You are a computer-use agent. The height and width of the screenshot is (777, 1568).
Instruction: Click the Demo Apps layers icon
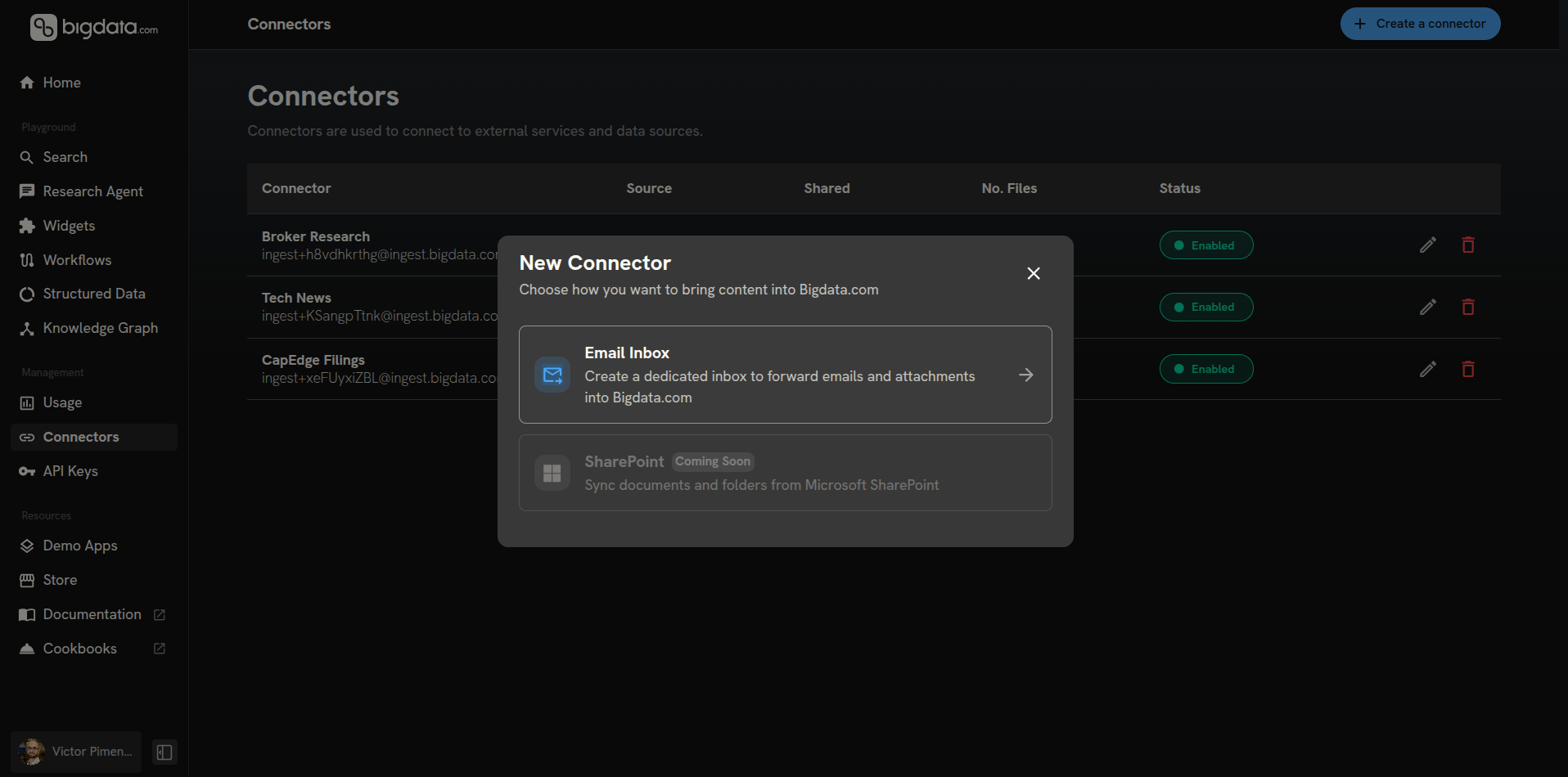click(x=27, y=546)
